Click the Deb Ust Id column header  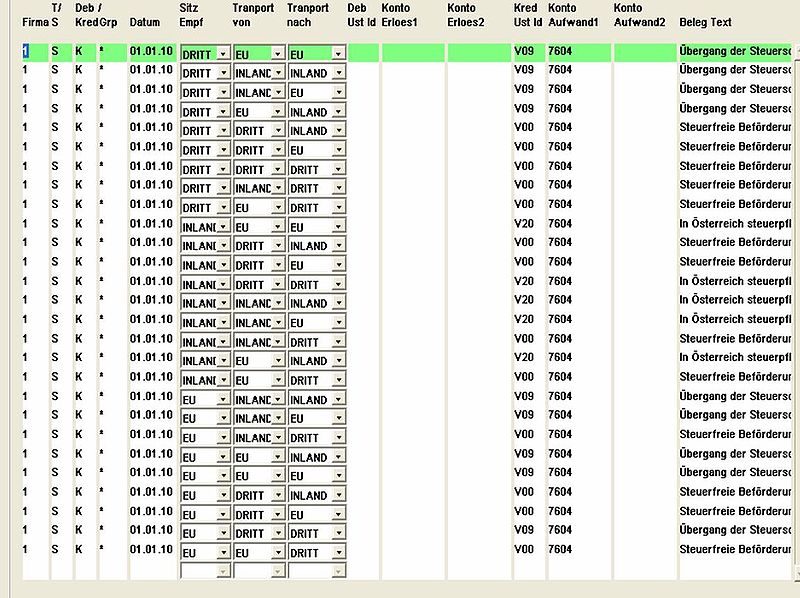tap(361, 15)
